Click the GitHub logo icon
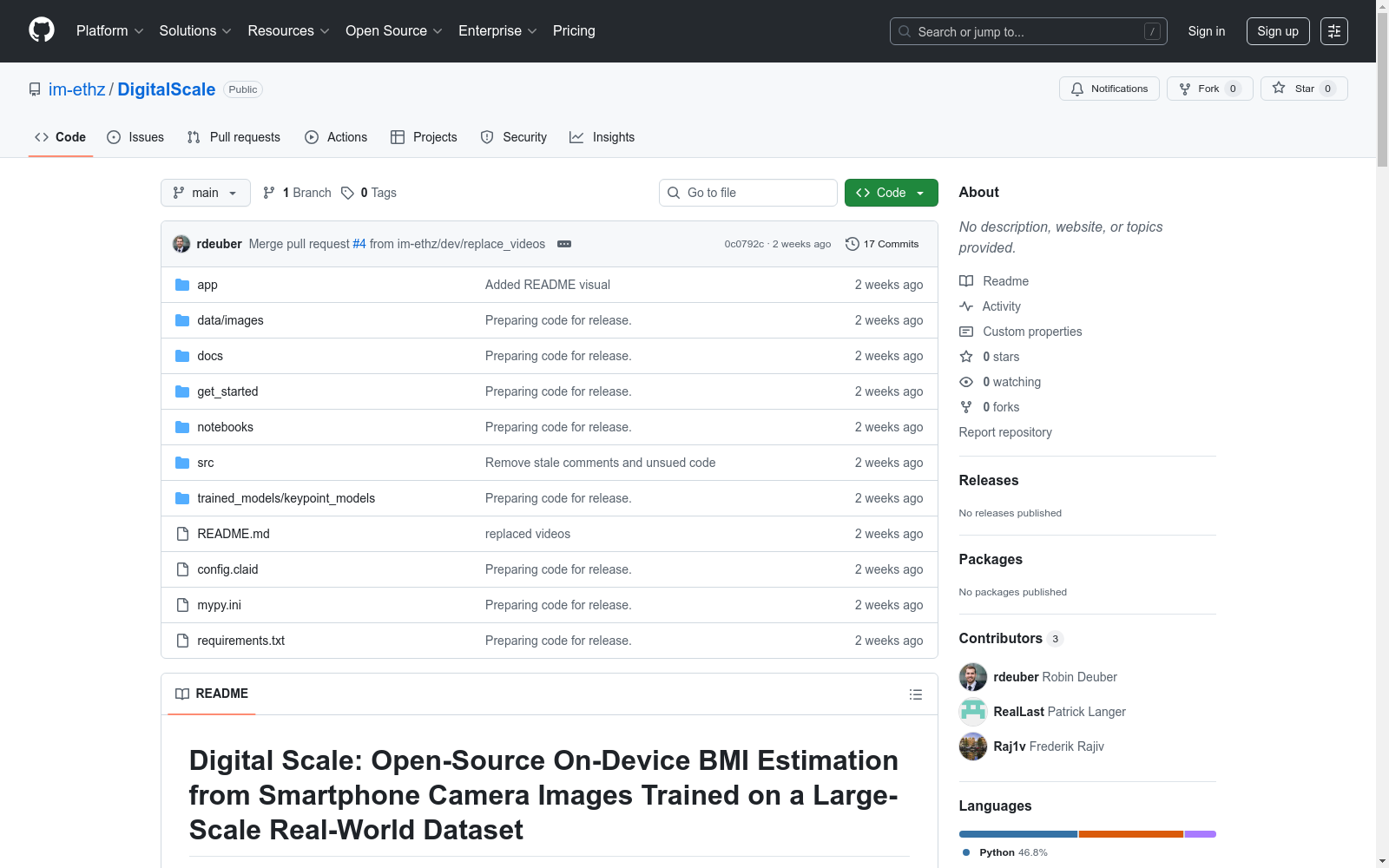This screenshot has width=1389, height=868. pos(42,30)
